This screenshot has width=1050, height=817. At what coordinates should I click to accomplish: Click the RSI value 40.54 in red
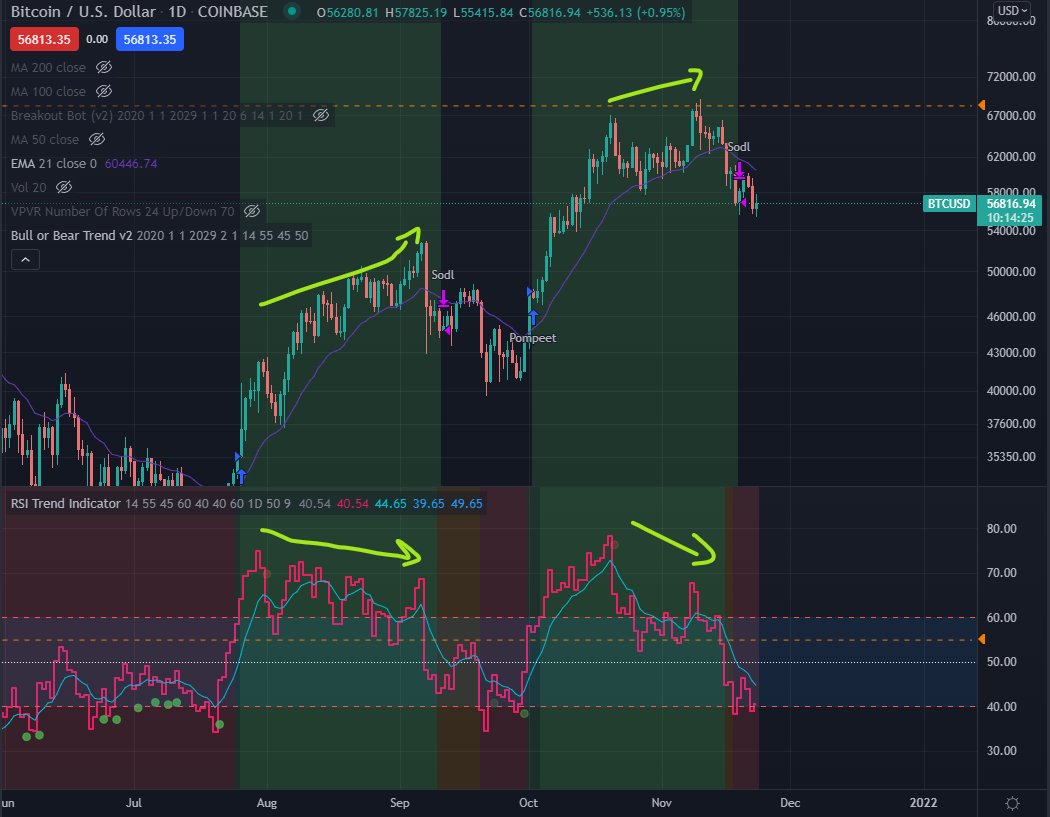[352, 504]
